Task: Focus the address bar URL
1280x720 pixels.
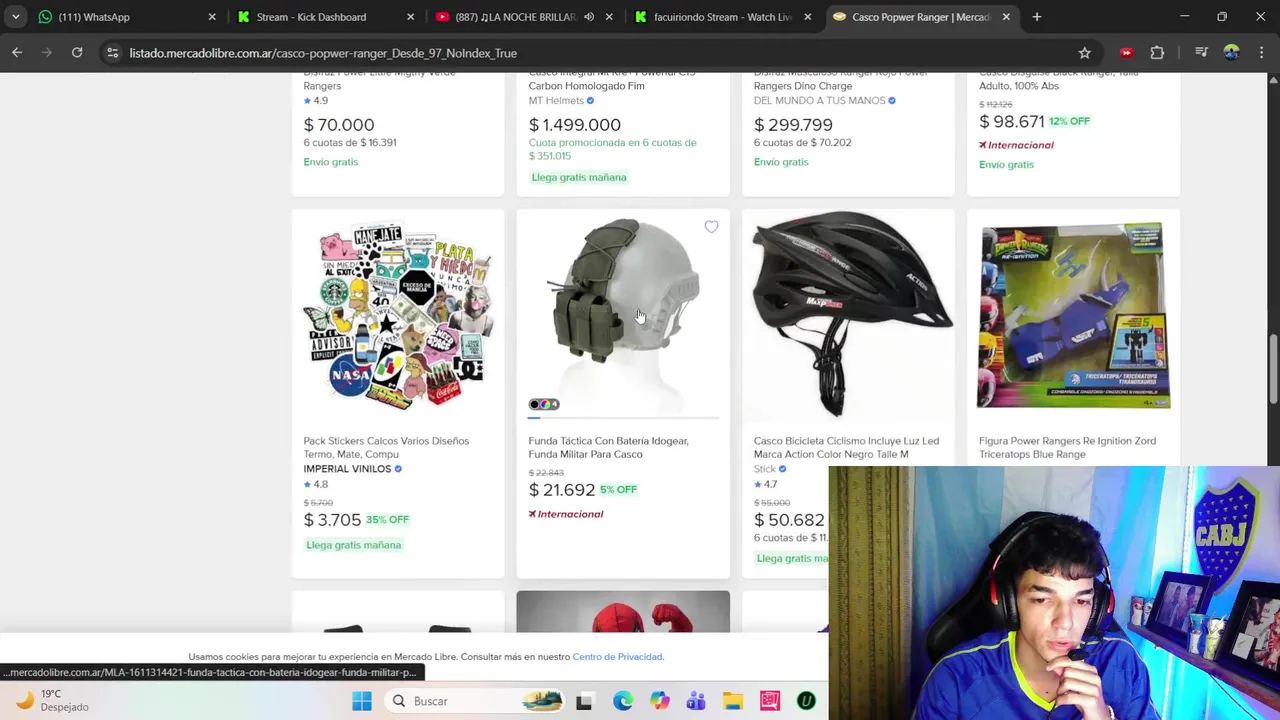Action: click(323, 53)
